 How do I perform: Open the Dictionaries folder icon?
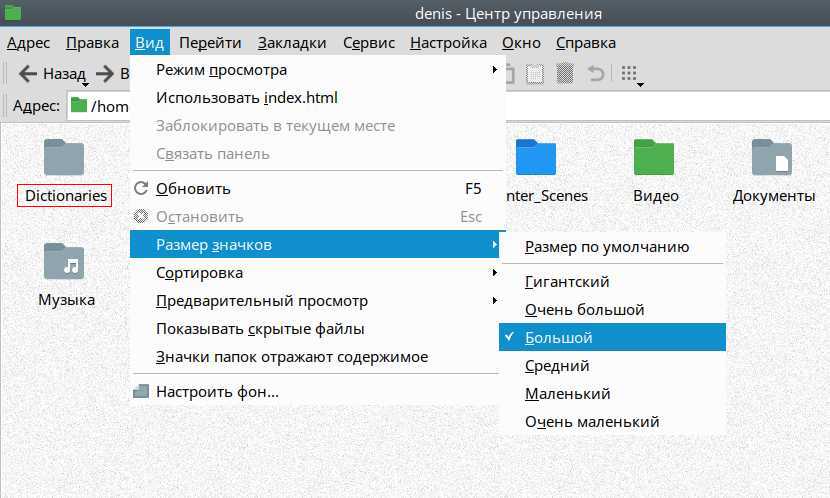(64, 157)
